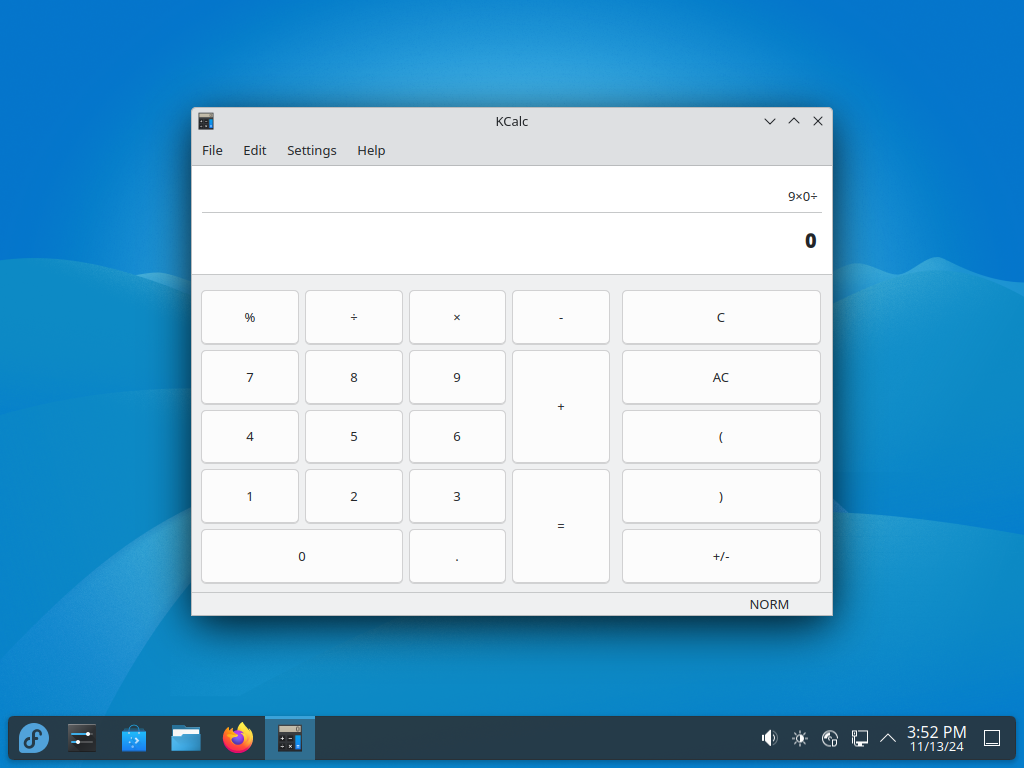The width and height of the screenshot is (1024, 768).
Task: Toggle sign with the +/- button
Action: point(721,556)
